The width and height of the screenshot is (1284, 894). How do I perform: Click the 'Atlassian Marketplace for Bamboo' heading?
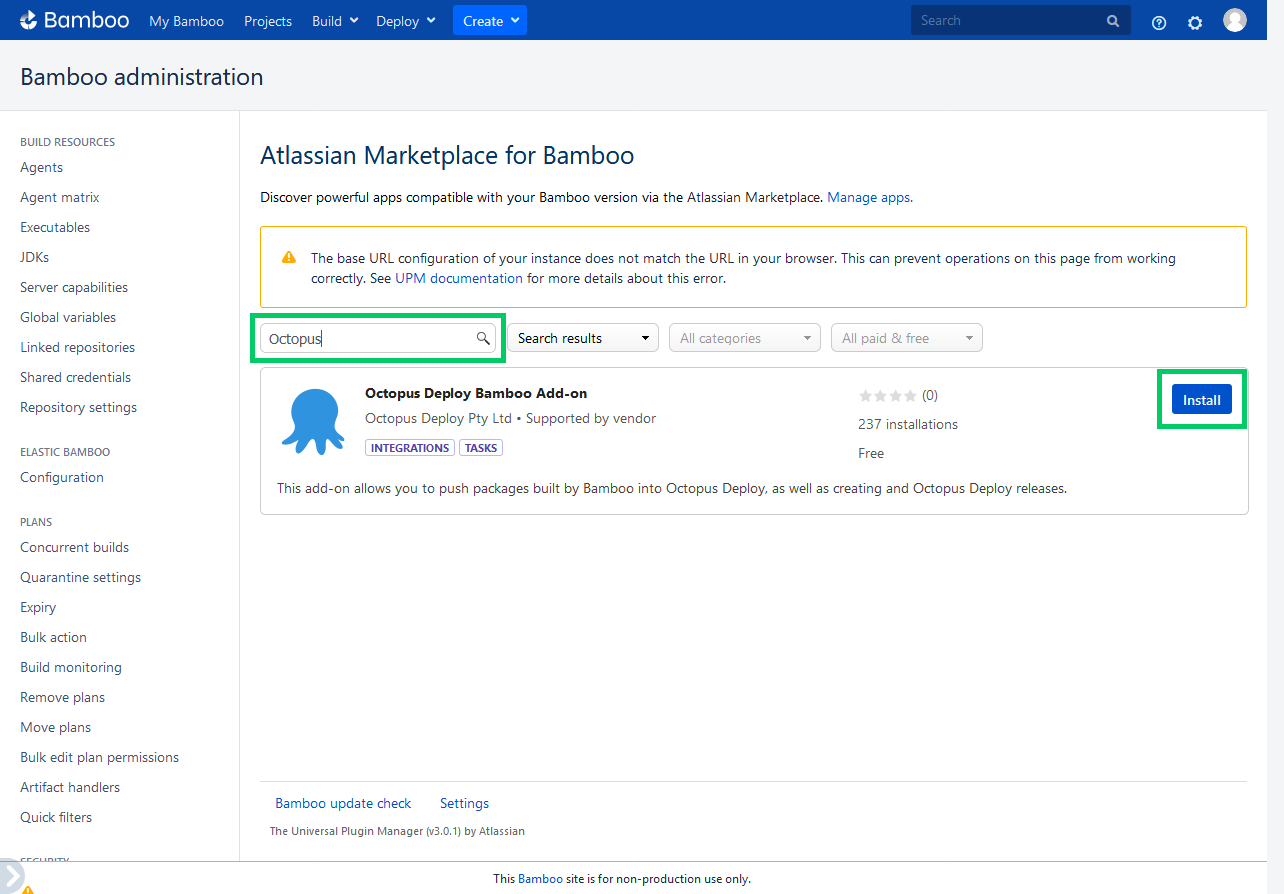tap(447, 155)
